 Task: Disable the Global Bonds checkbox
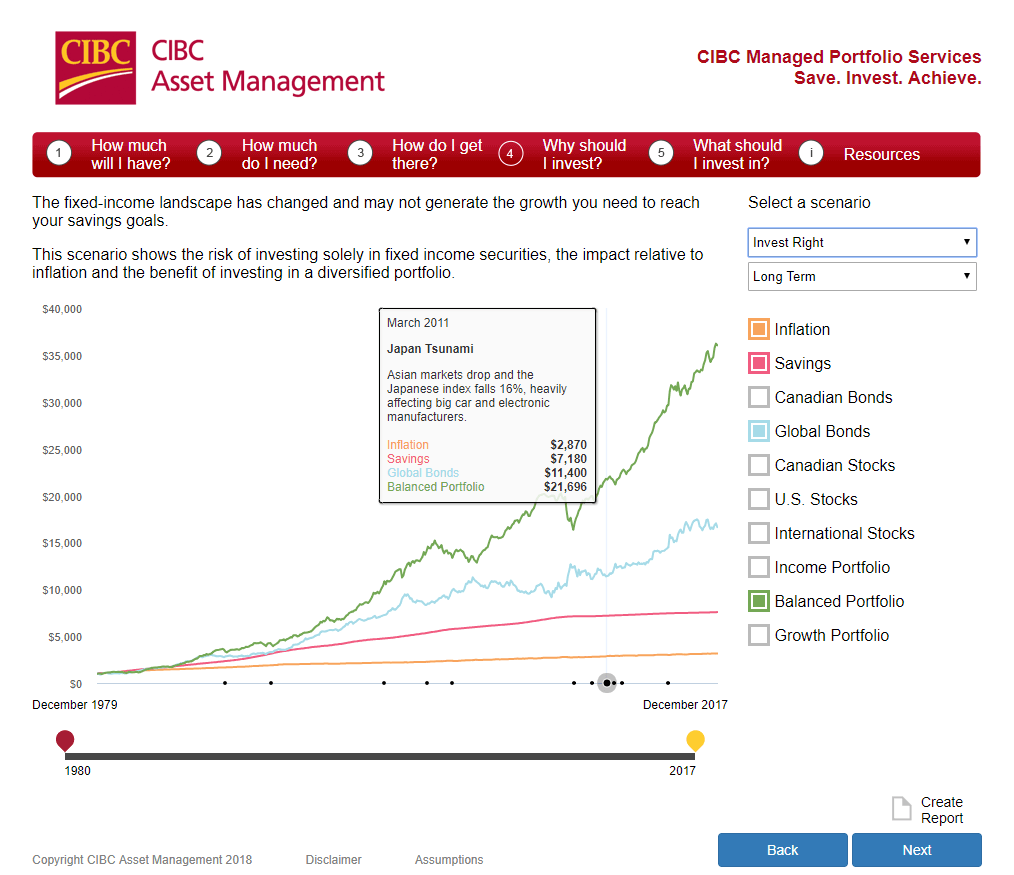tap(759, 431)
